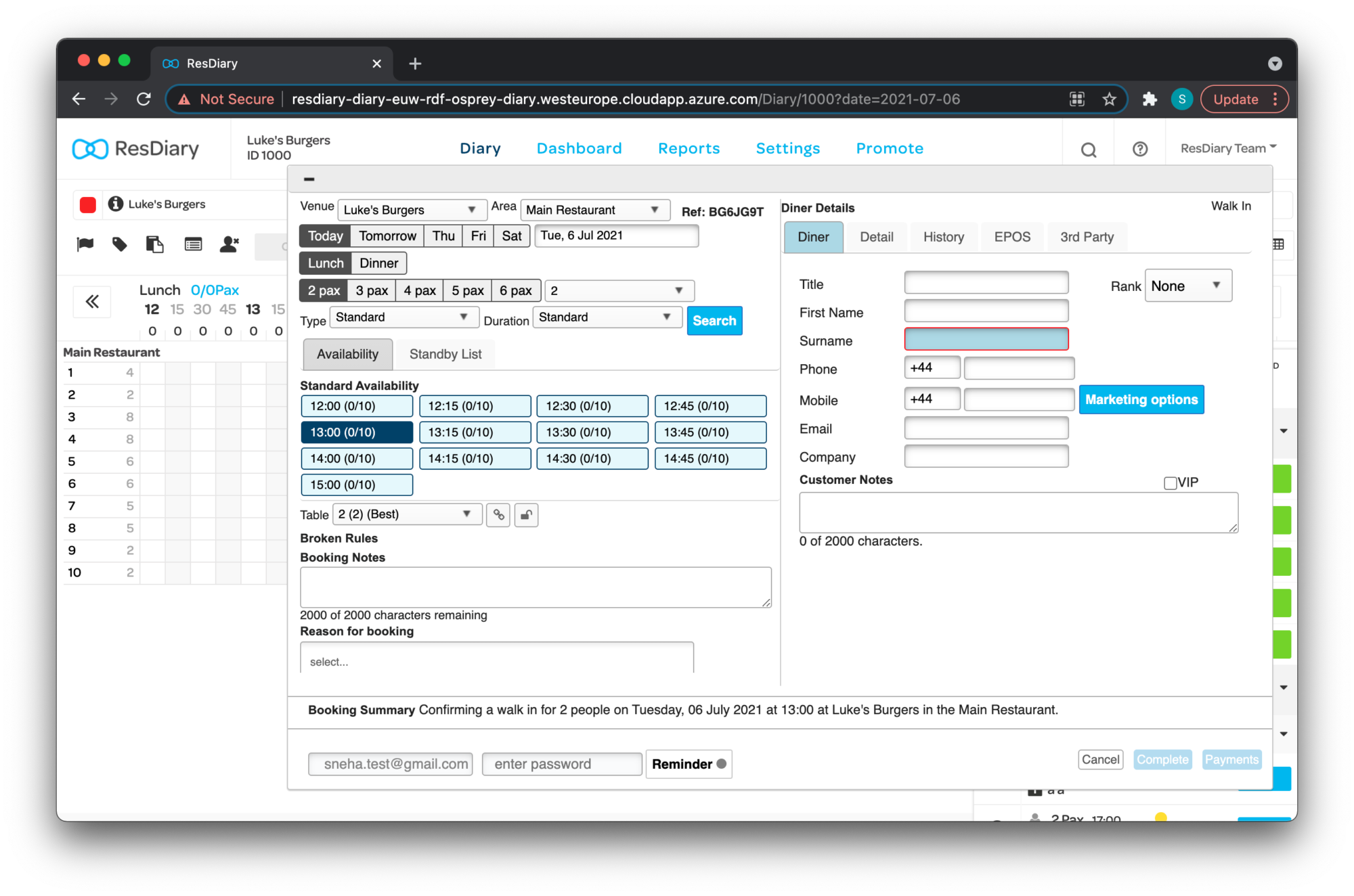
Task: Click the double chevron collapse arrow
Action: [92, 301]
